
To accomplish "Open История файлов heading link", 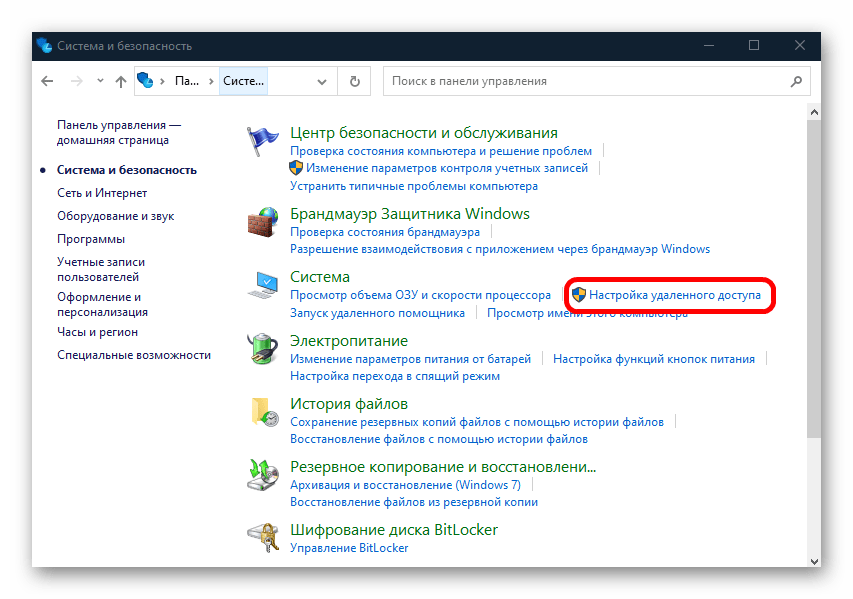I will pyautogui.click(x=349, y=404).
